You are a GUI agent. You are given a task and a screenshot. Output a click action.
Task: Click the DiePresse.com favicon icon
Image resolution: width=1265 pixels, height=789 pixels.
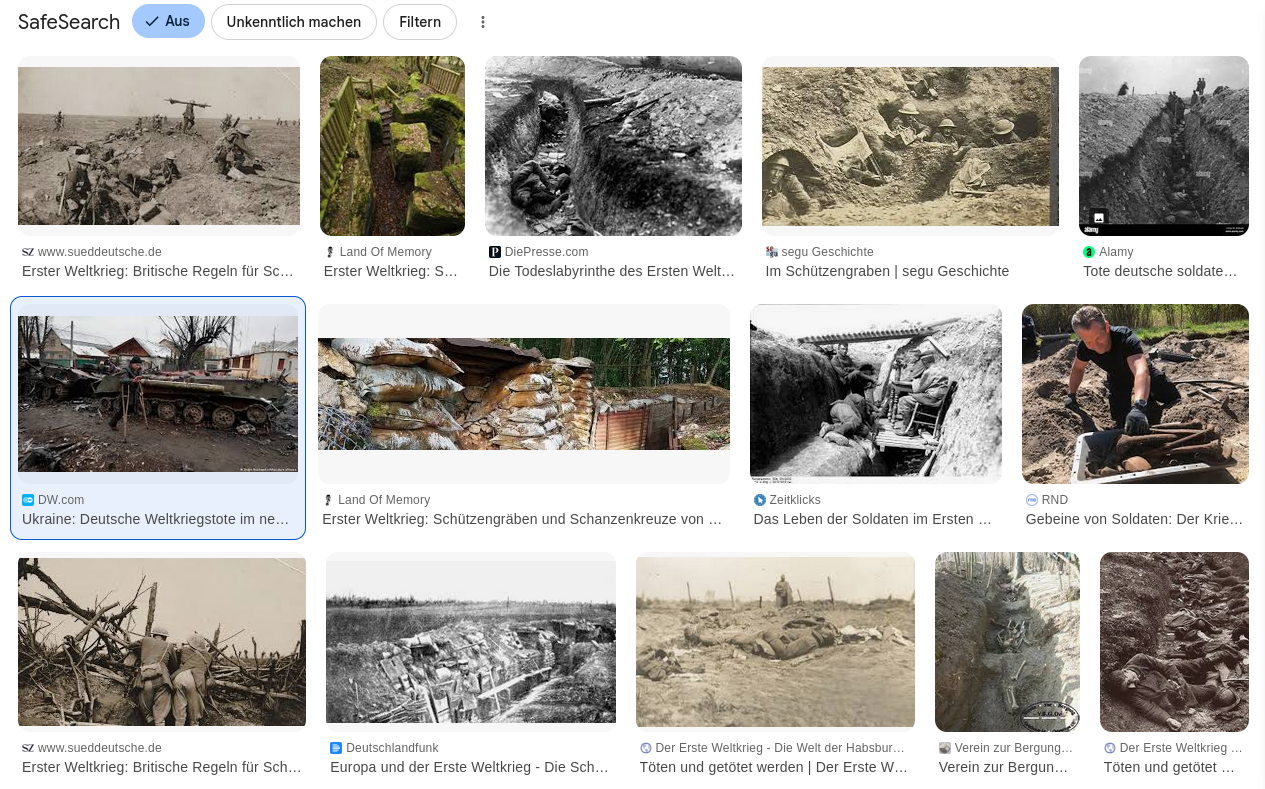click(494, 252)
